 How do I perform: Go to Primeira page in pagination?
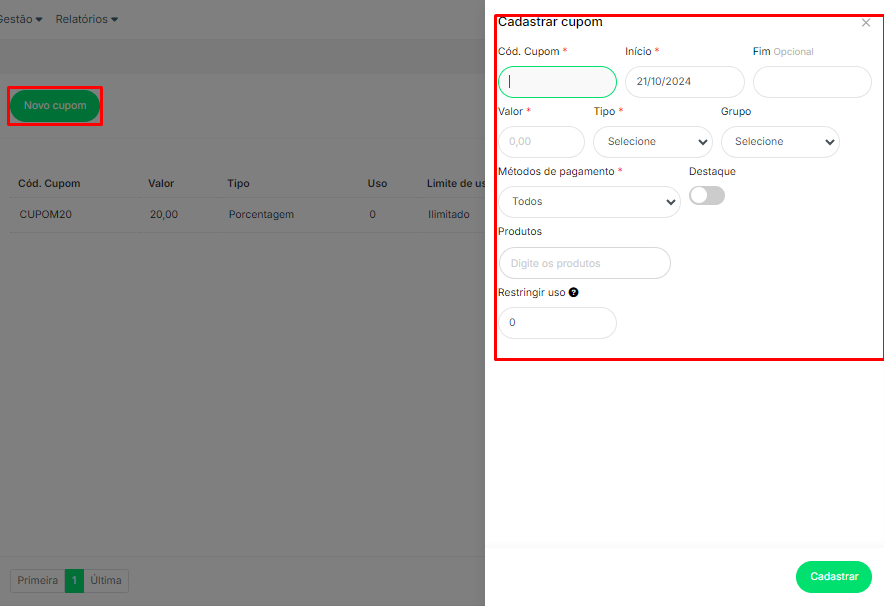click(x=37, y=581)
